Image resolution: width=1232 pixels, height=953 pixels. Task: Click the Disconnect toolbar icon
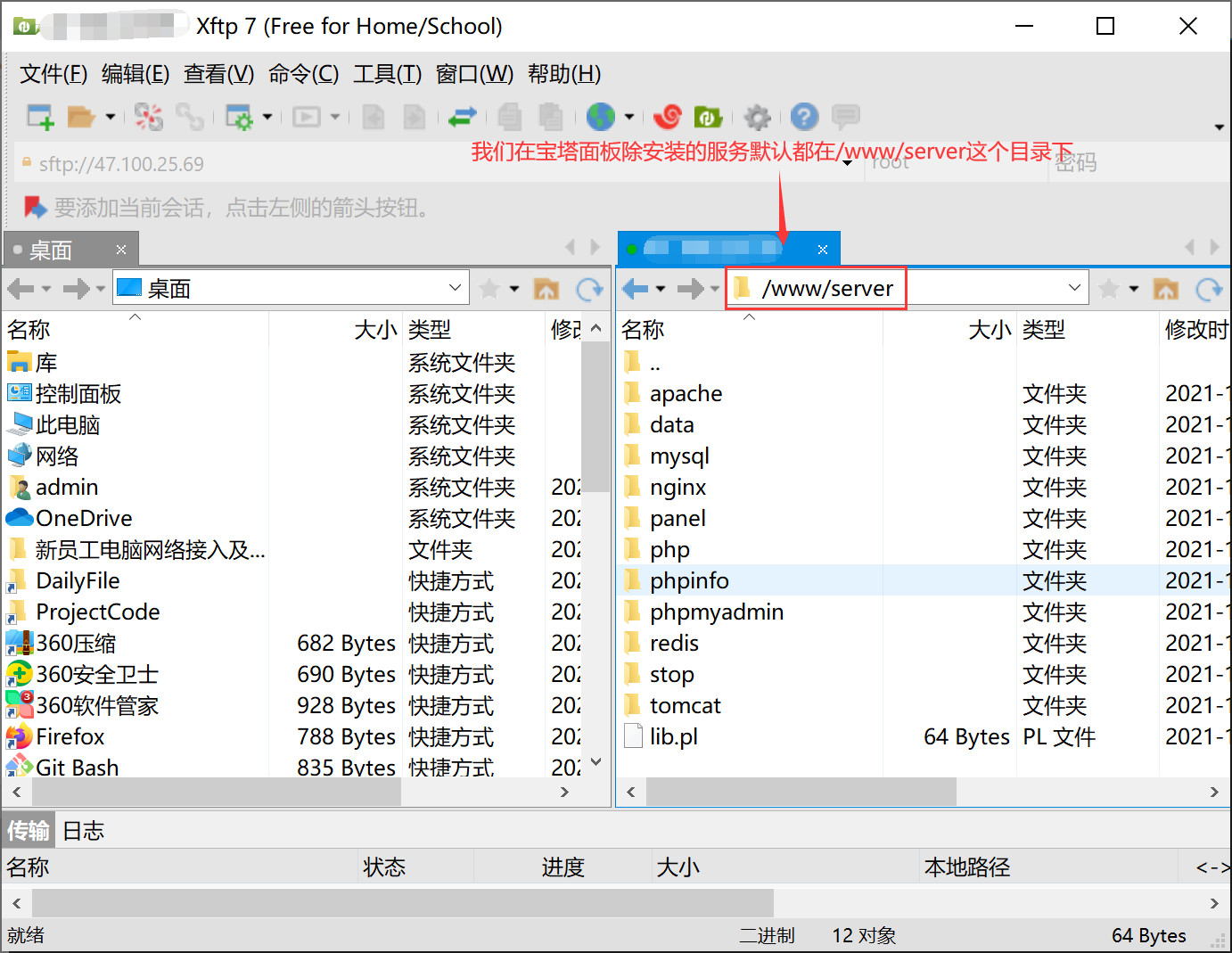click(149, 117)
